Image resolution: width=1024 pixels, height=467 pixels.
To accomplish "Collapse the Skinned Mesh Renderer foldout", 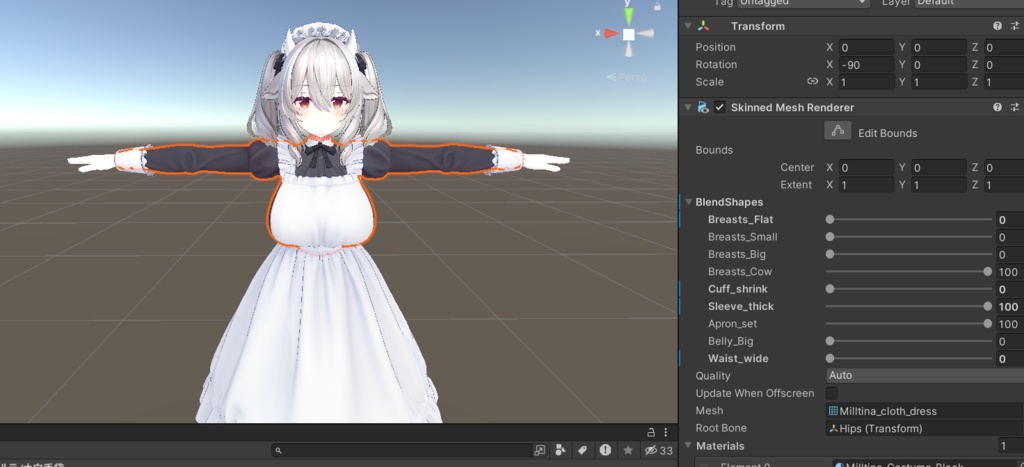I will pyautogui.click(x=688, y=107).
